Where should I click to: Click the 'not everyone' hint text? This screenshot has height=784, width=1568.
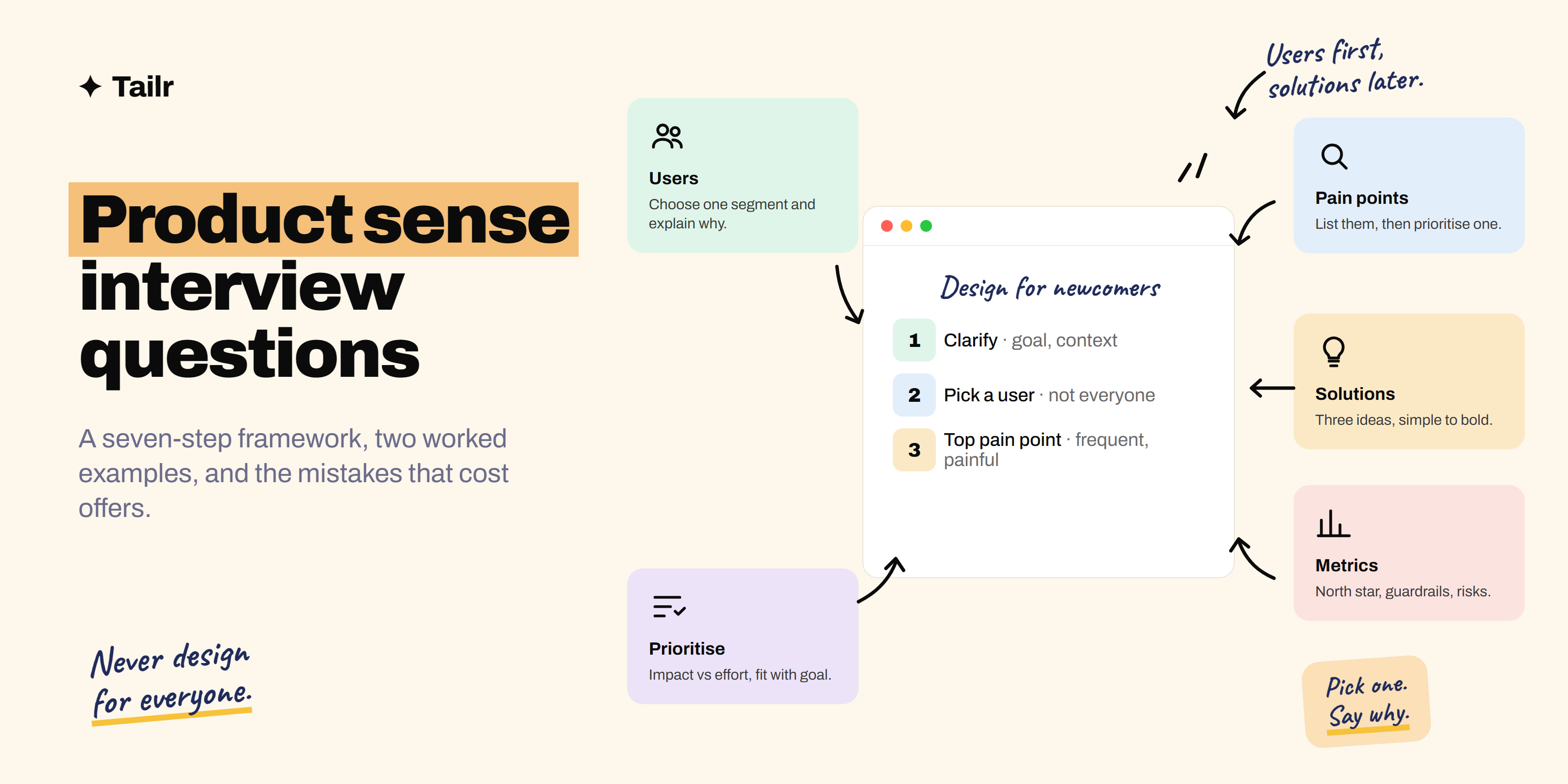tap(1101, 394)
